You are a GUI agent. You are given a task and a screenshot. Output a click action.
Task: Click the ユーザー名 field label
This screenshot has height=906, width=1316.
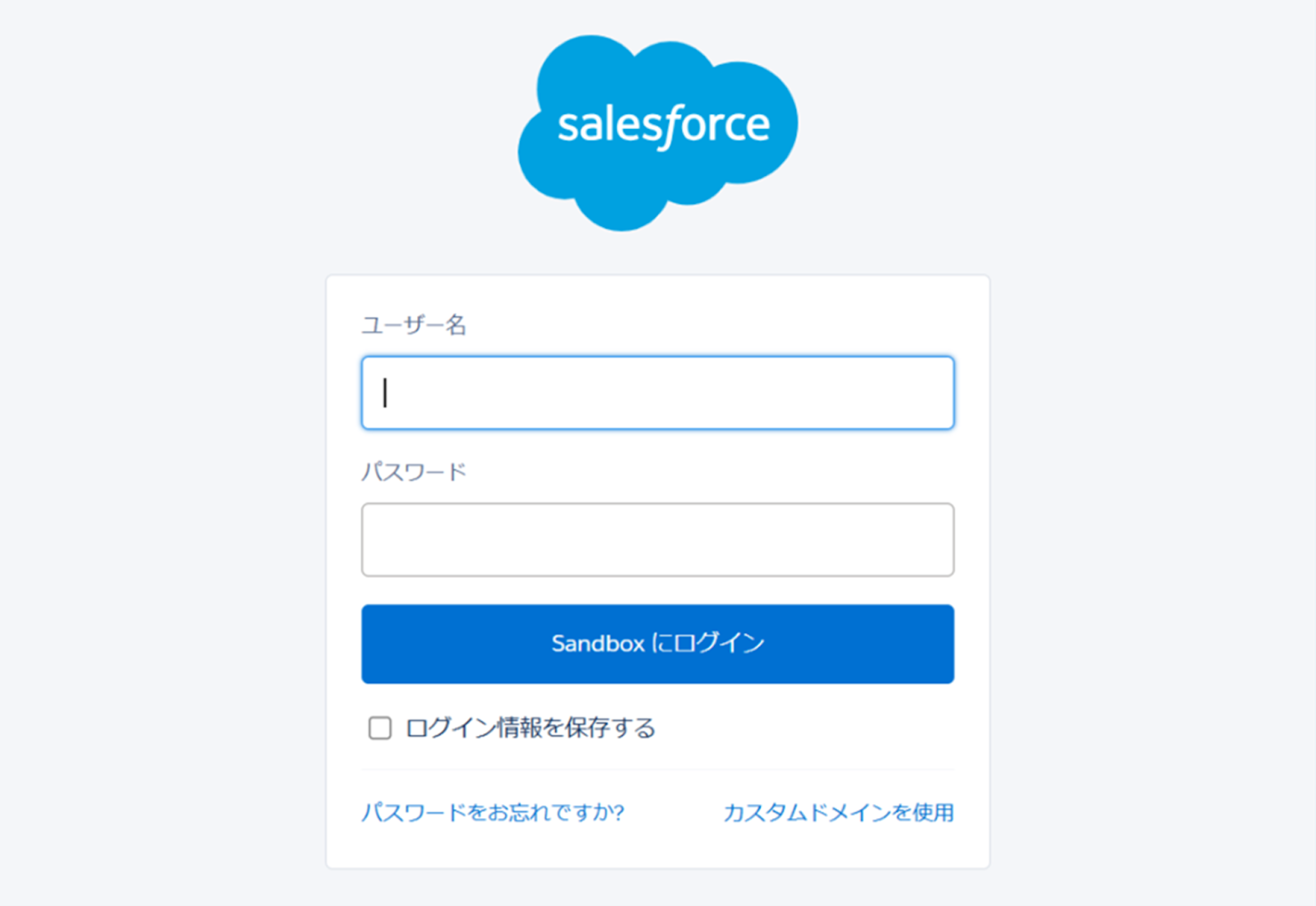(x=414, y=326)
